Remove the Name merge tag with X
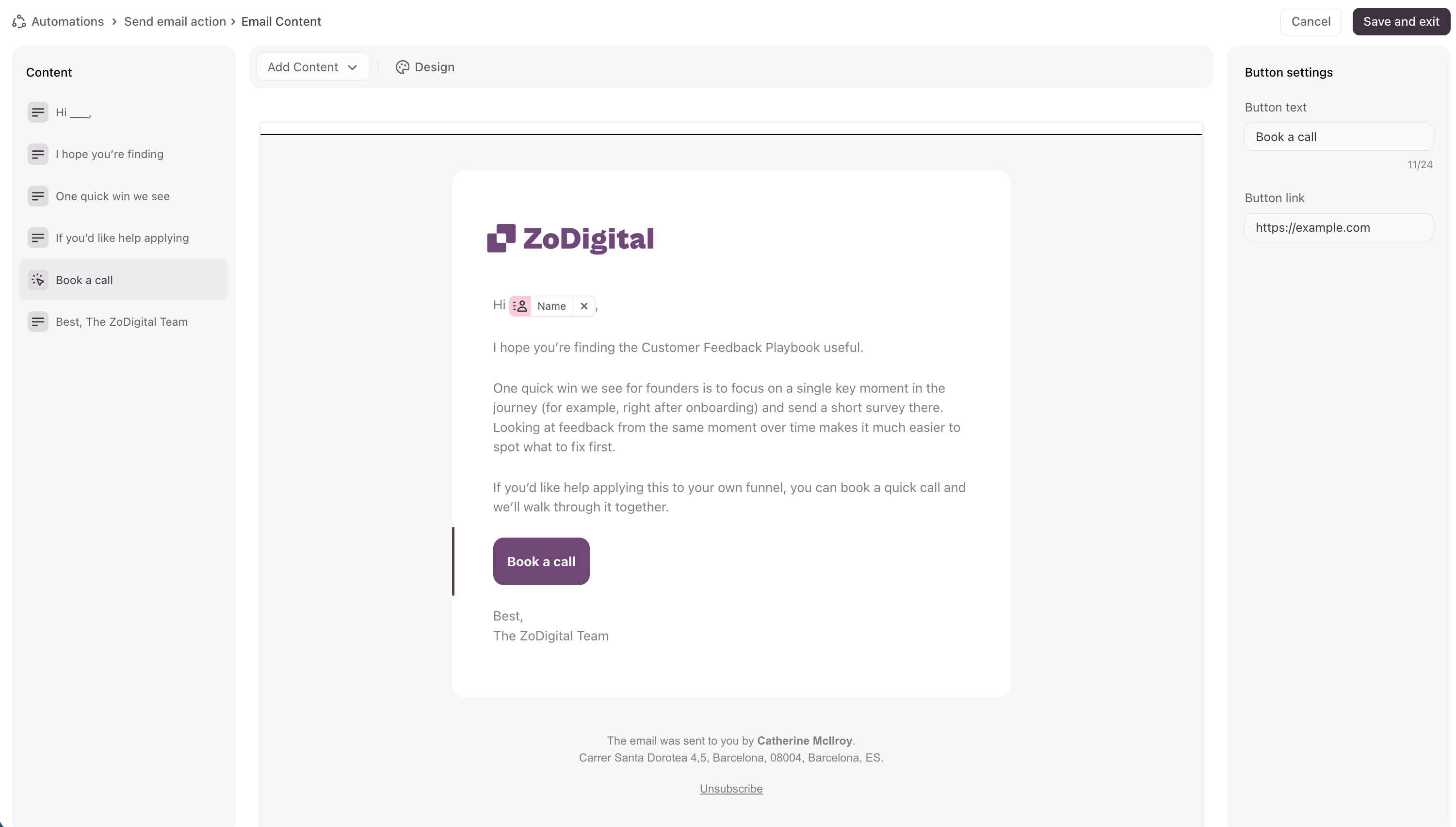Screen dimensions: 1456x827 point(583,306)
